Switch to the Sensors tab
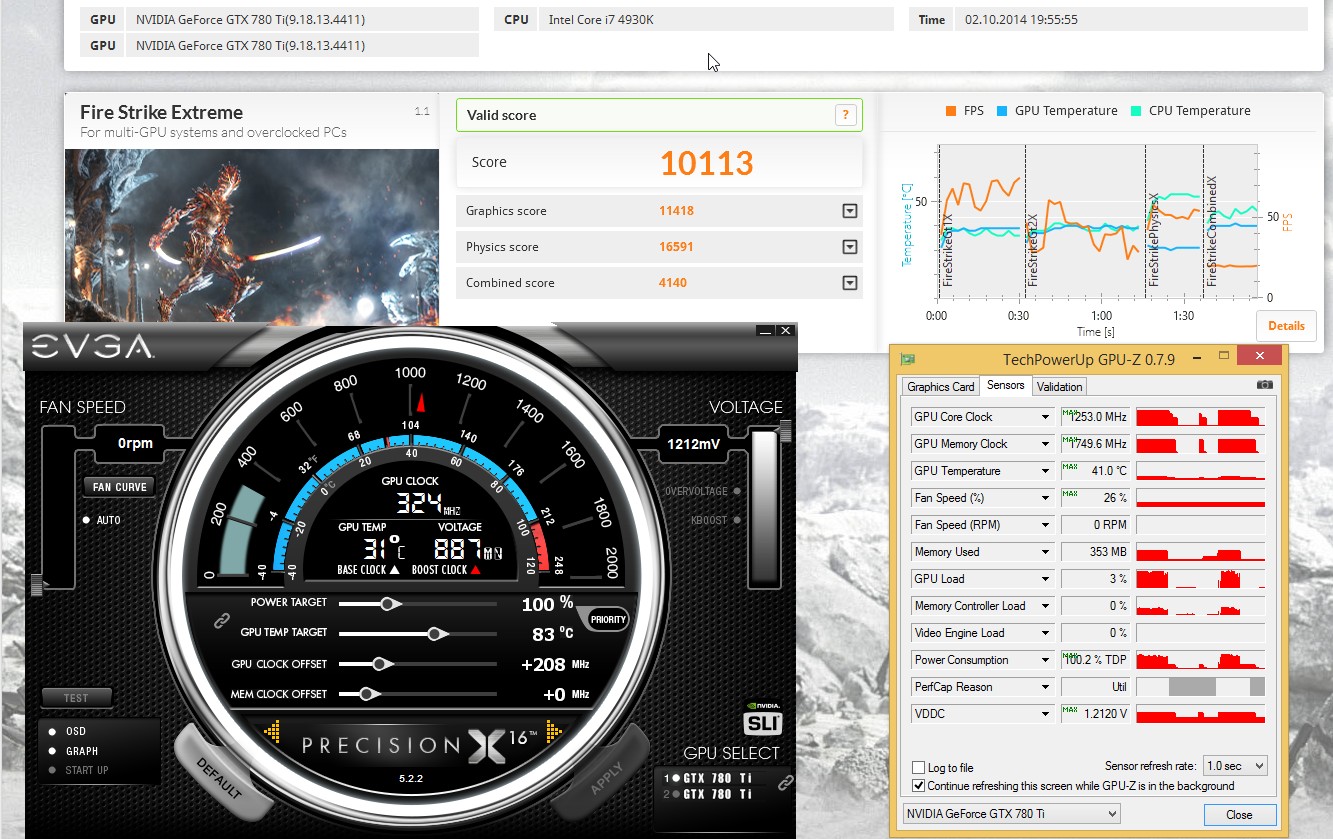This screenshot has height=839, width=1333. coord(1005,385)
